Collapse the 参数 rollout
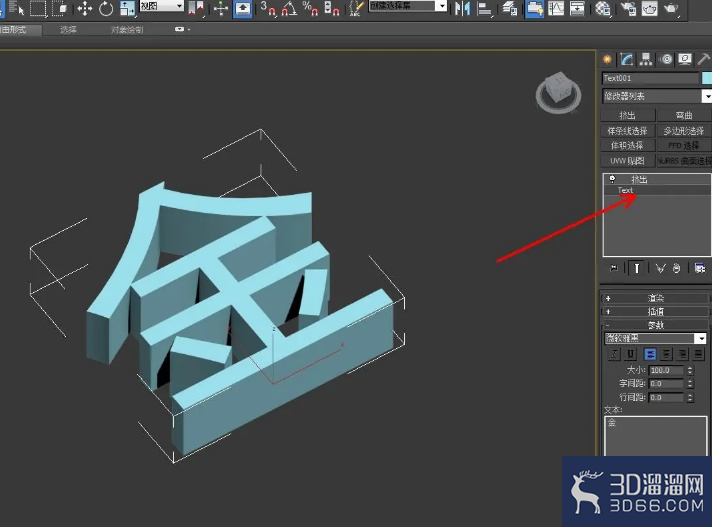 (x=655, y=325)
